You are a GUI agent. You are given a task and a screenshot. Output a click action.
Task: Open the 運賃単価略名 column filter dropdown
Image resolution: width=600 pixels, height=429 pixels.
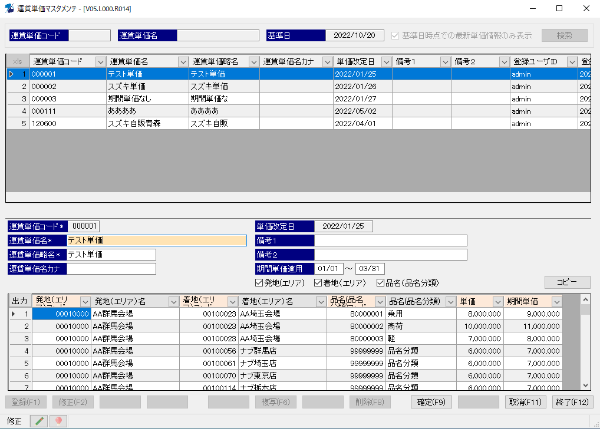coord(254,62)
